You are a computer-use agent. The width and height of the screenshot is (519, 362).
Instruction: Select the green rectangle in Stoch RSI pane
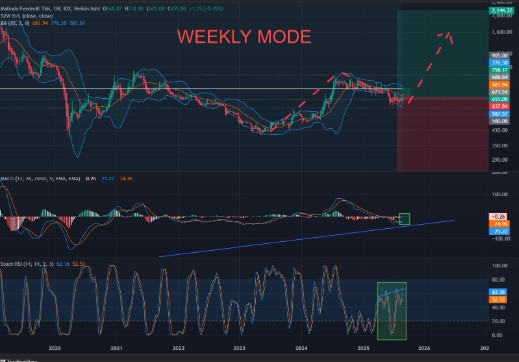click(x=392, y=311)
